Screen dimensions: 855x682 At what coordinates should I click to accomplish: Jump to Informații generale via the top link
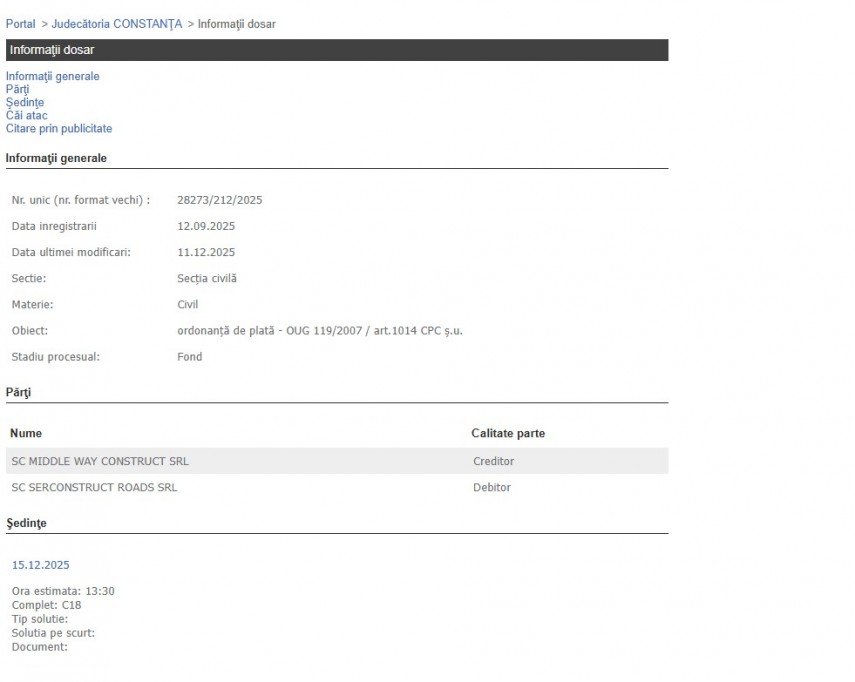click(52, 76)
